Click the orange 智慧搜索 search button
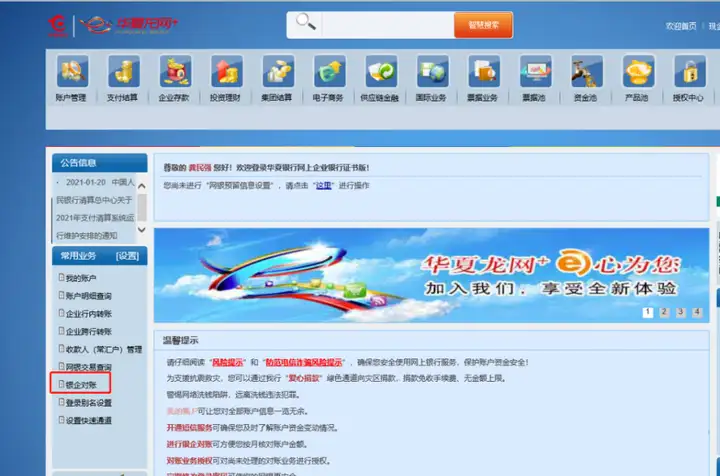The height and width of the screenshot is (476, 720). 483,25
